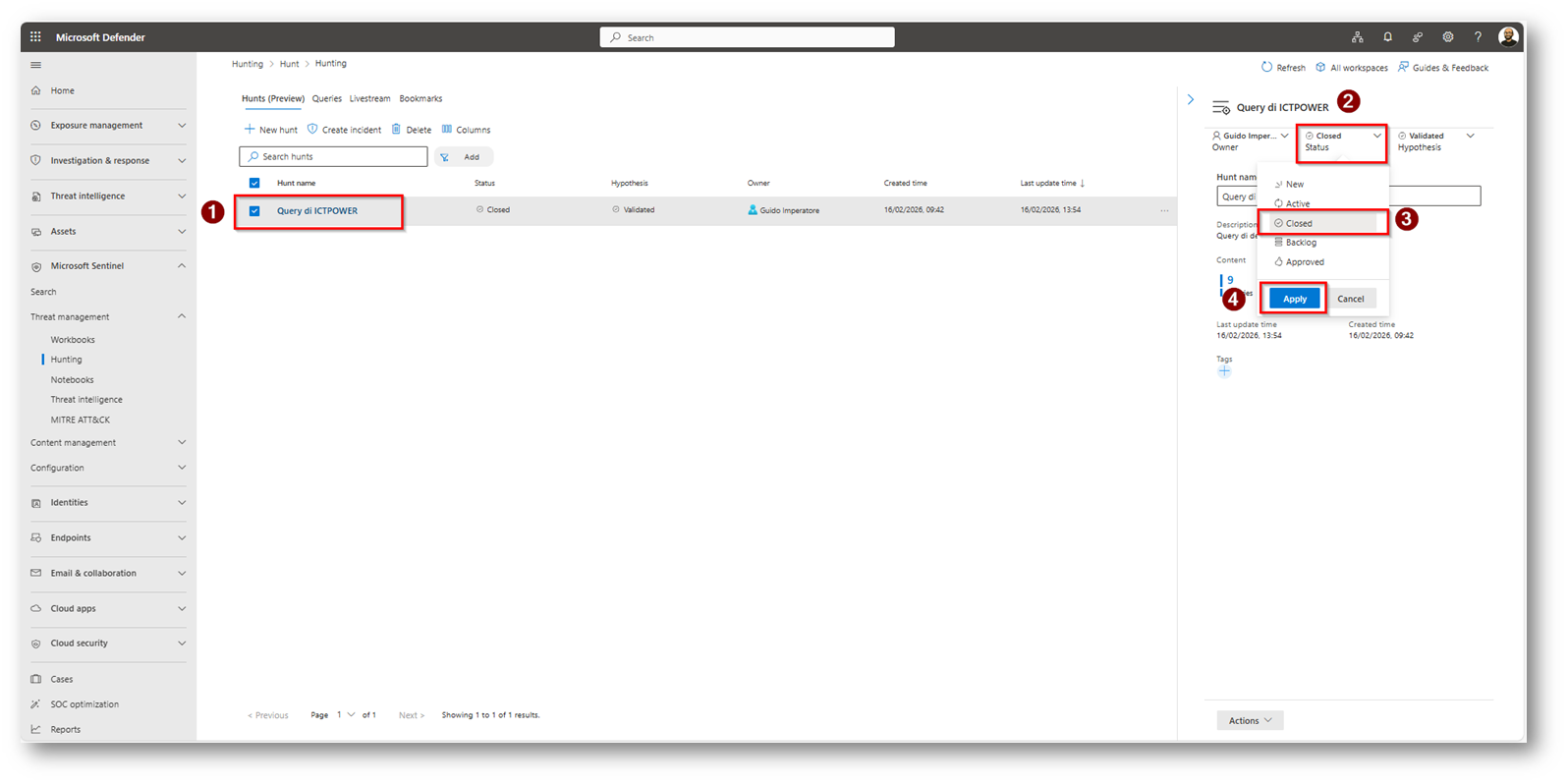Open MITRE ATT&CK in the sidebar
The width and height of the screenshot is (1568, 784).
(x=81, y=420)
